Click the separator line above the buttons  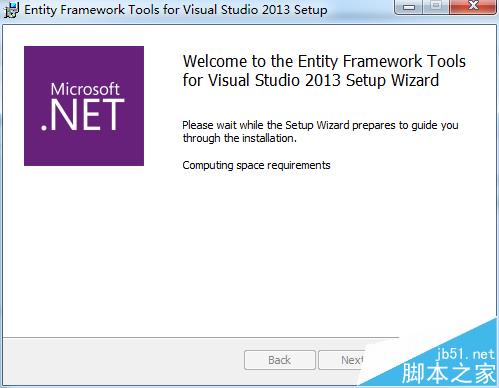click(x=201, y=338)
